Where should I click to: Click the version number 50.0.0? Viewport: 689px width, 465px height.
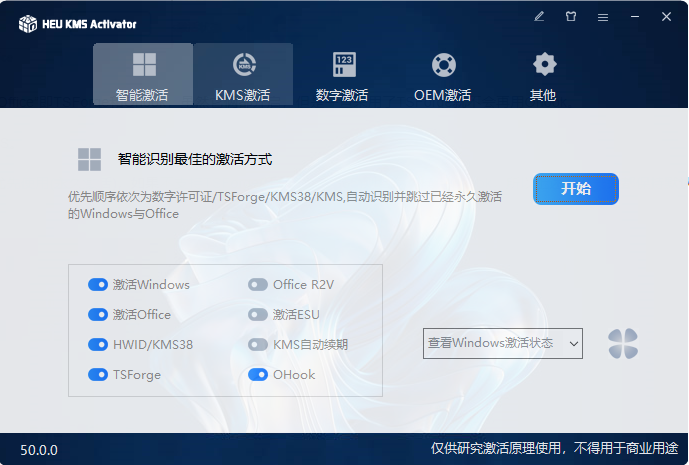pos(39,450)
